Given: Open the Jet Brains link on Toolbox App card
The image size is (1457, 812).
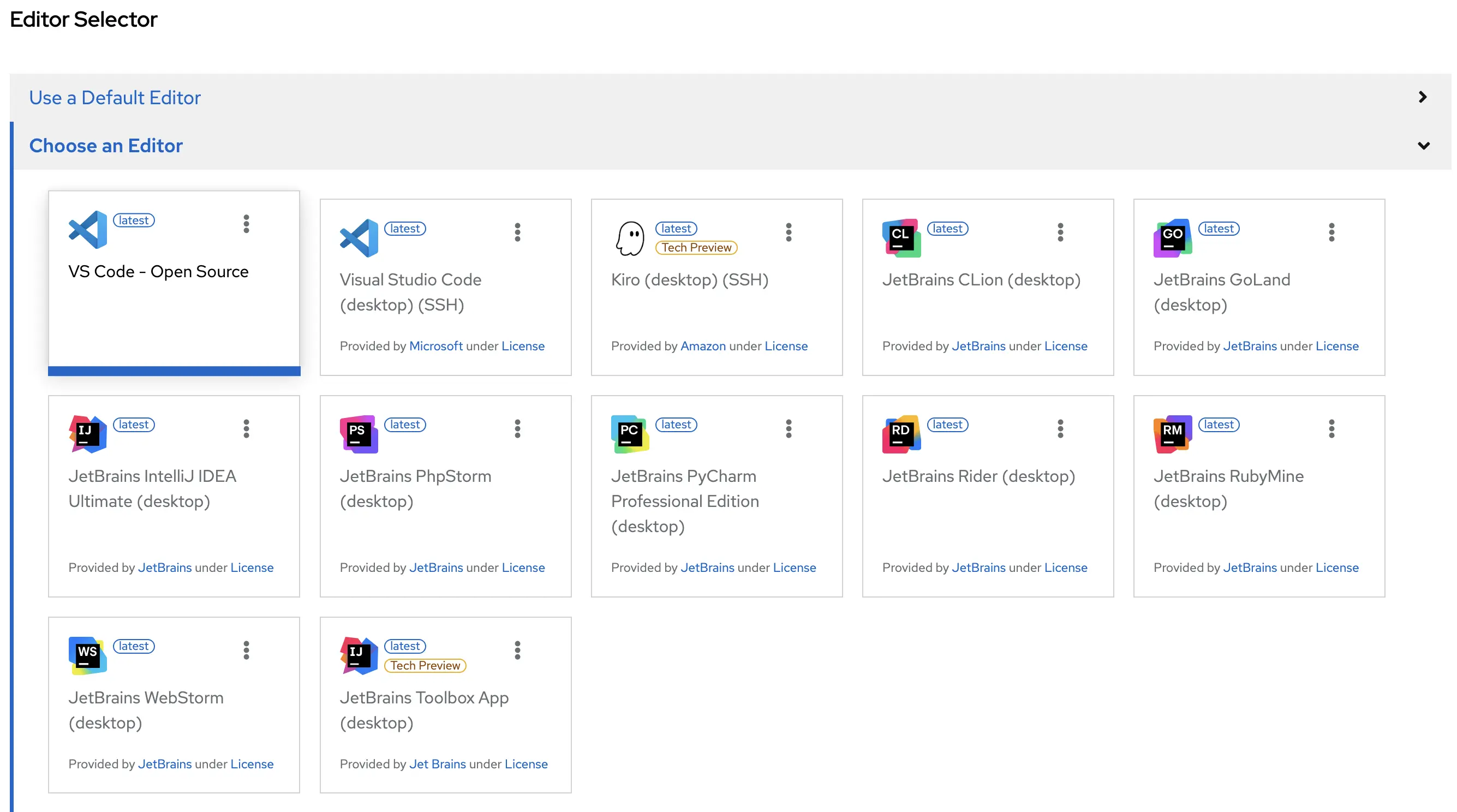Looking at the screenshot, I should (438, 764).
